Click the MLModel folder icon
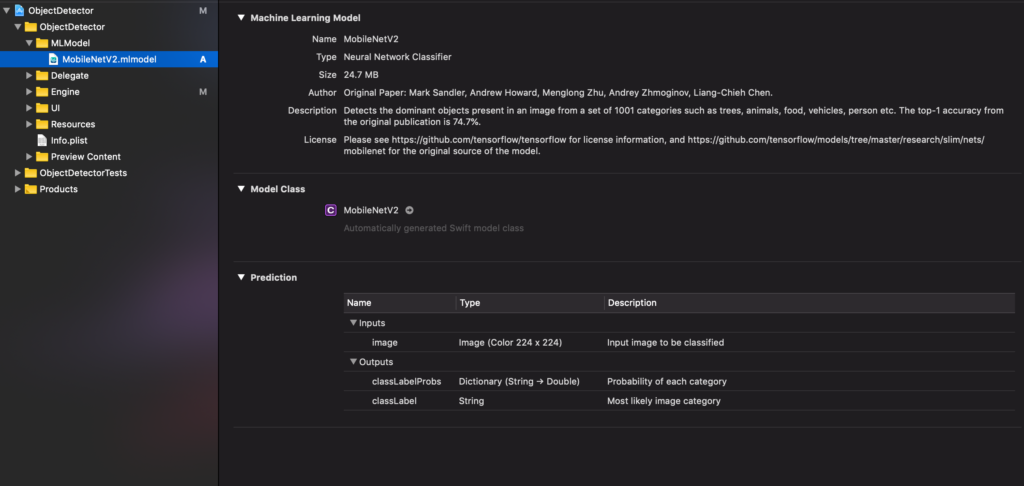 [x=42, y=43]
